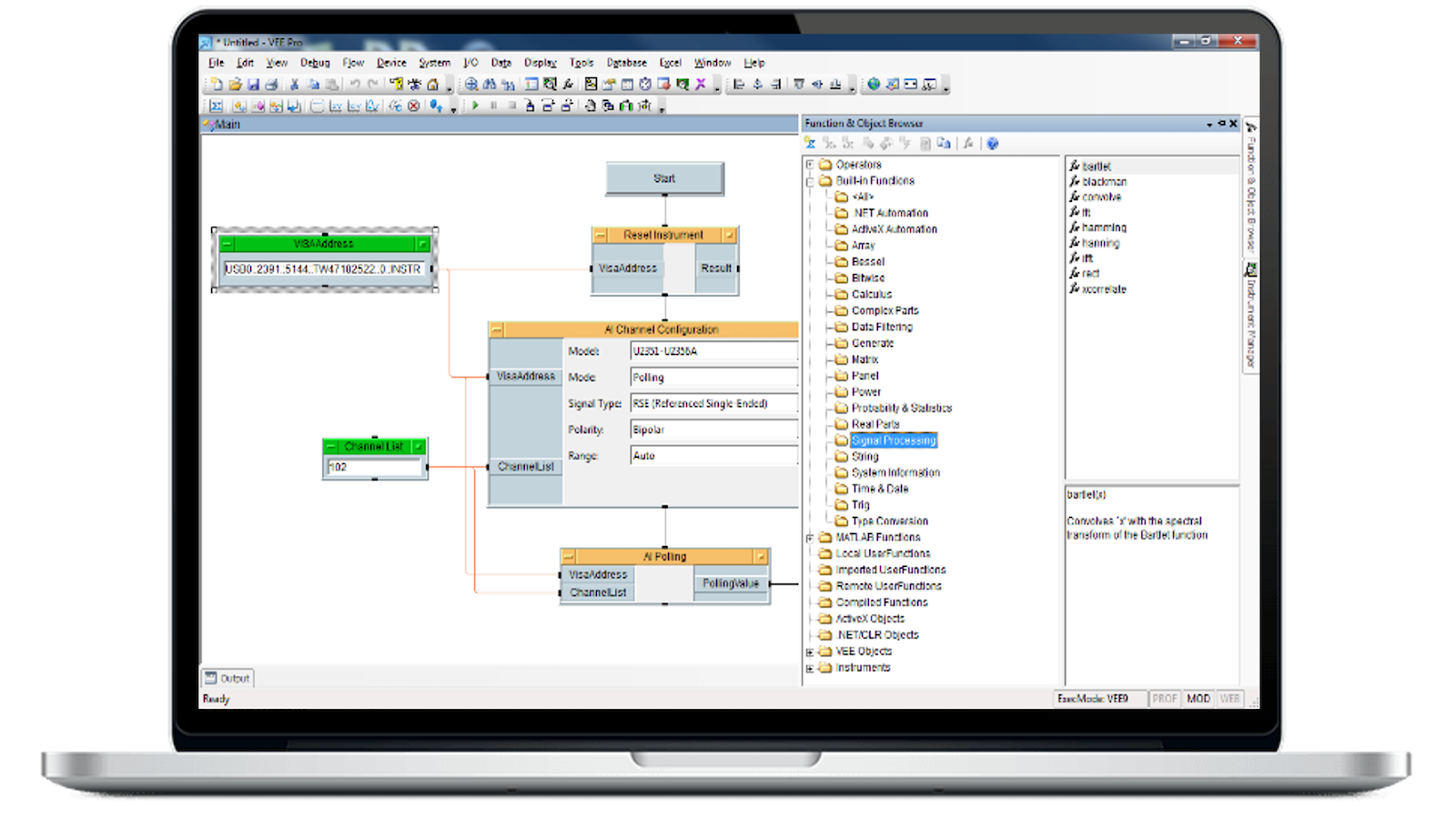1456x819 pixels.
Task: Open the Device menu
Action: 390,62
